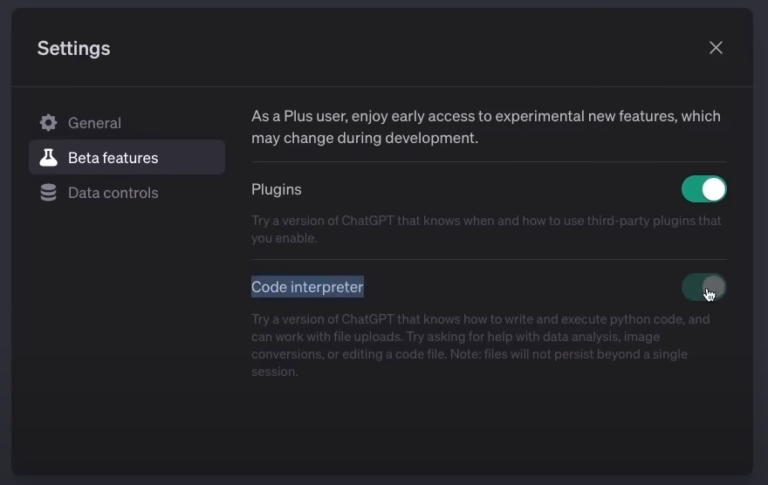Click the divider line above Code interpreter
The image size is (768, 485).
click(489, 260)
